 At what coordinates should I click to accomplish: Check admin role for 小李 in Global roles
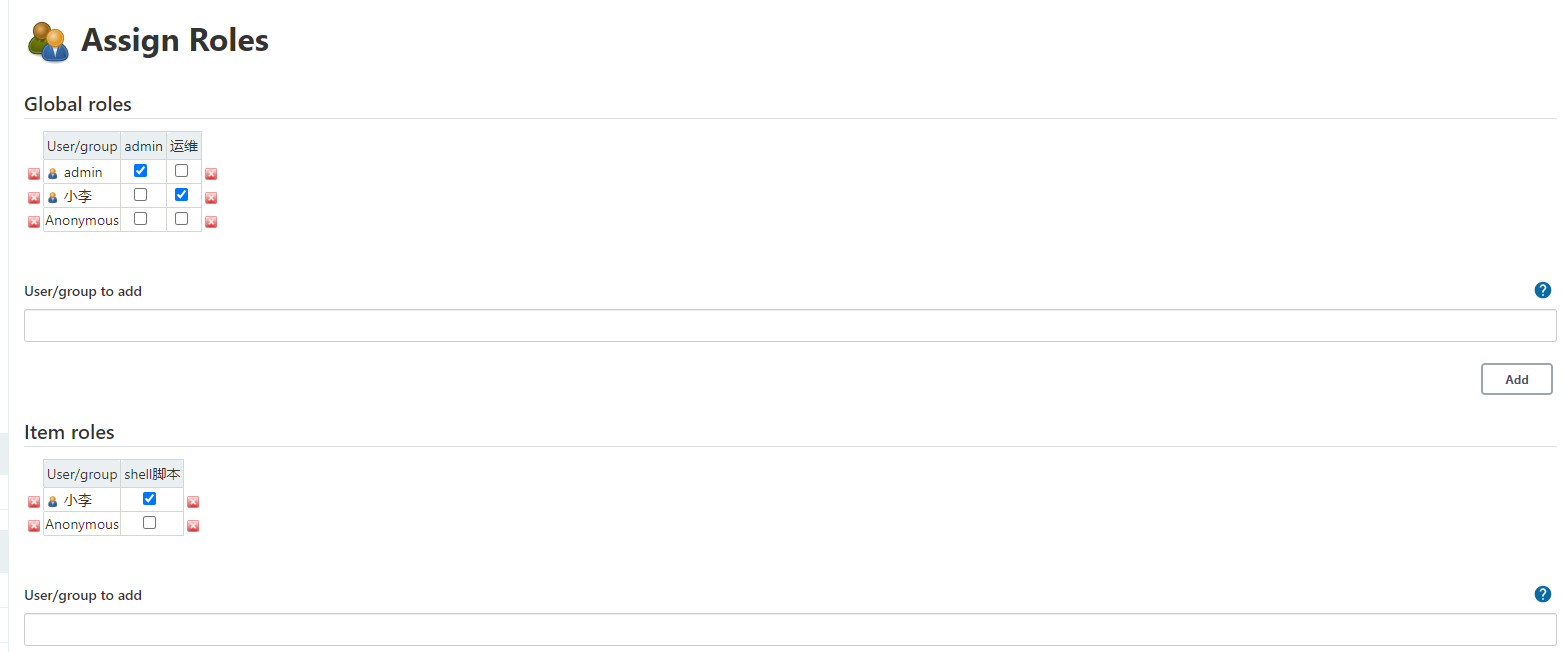click(x=141, y=195)
